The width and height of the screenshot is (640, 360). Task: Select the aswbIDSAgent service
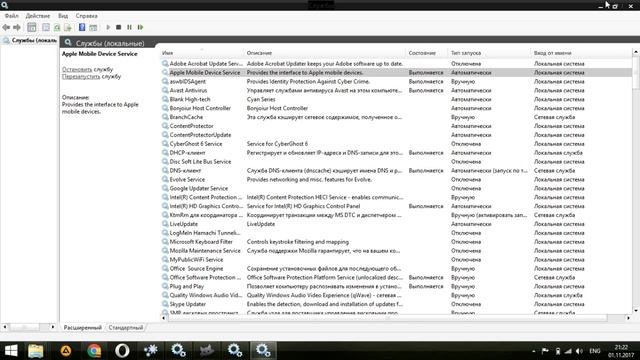187,82
